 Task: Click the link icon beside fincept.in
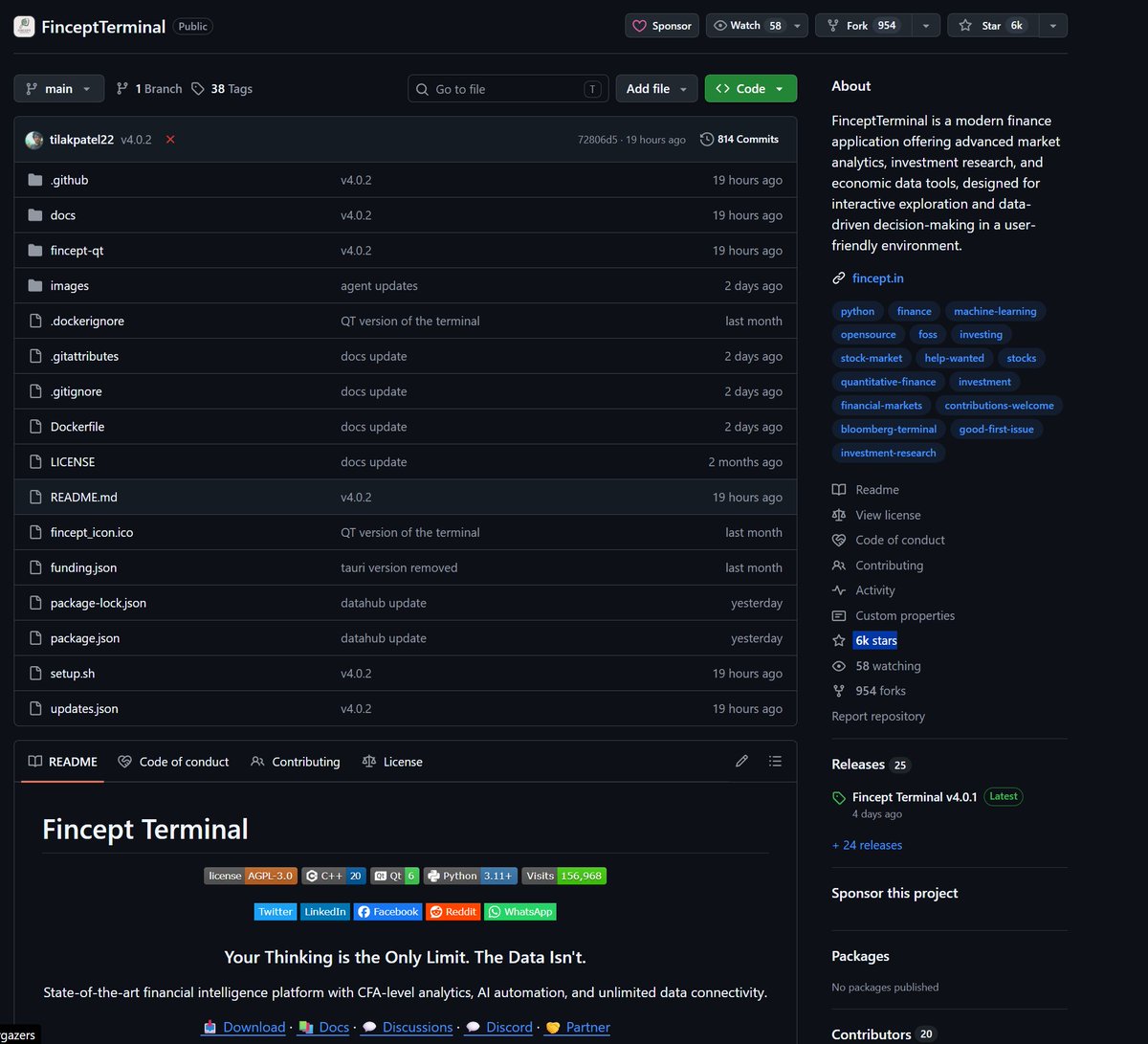pyautogui.click(x=839, y=278)
